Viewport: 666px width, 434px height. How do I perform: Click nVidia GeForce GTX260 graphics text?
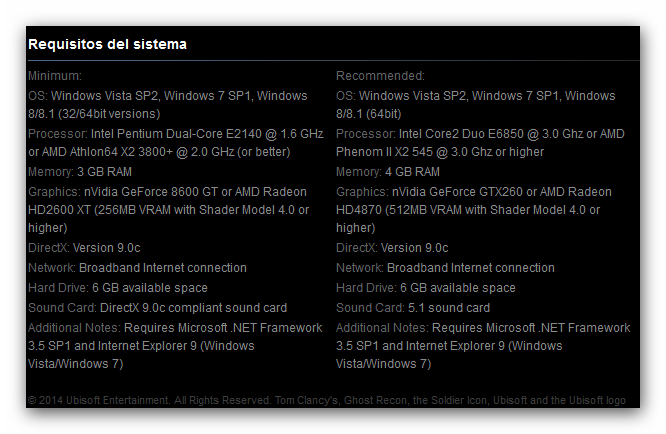457,192
